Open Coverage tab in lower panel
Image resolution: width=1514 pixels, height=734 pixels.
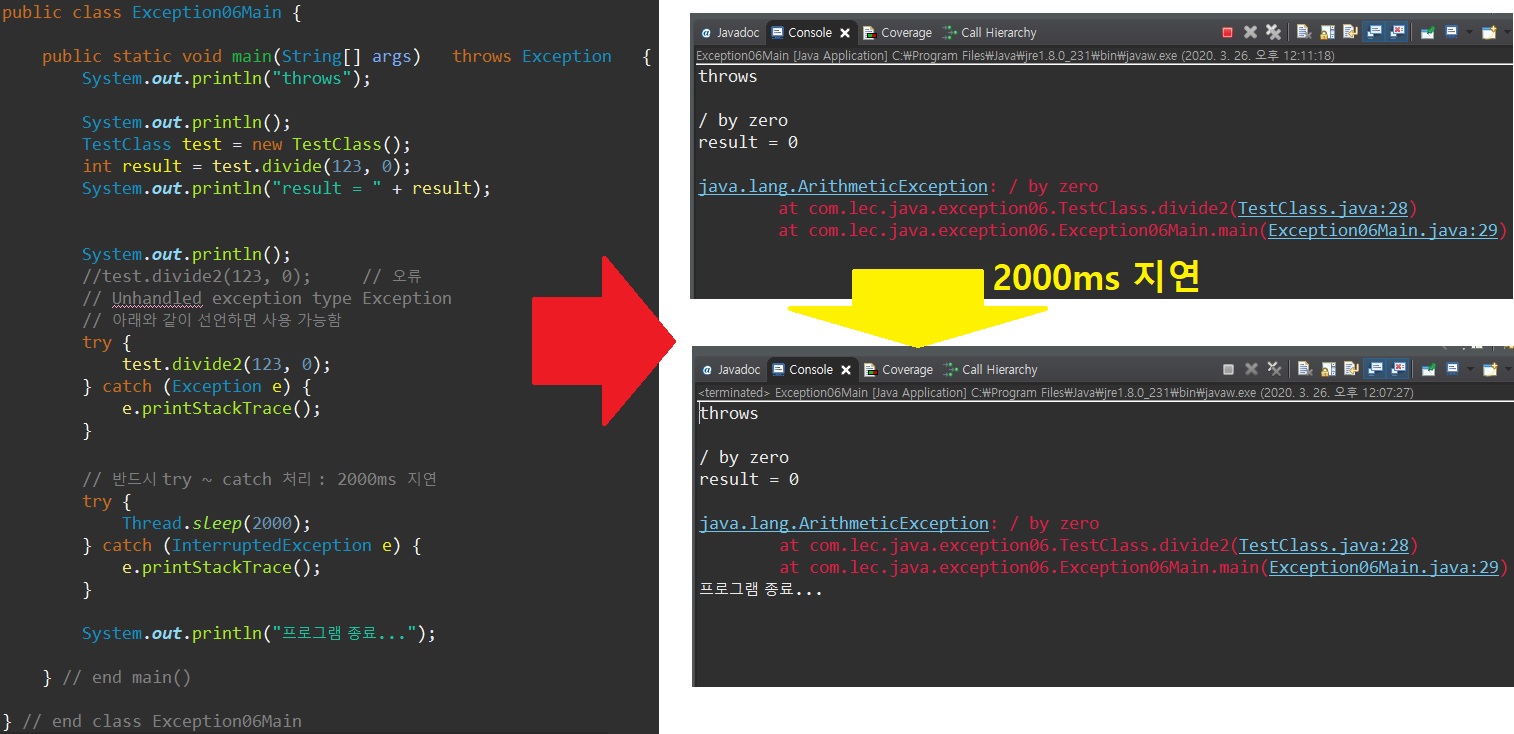click(898, 369)
